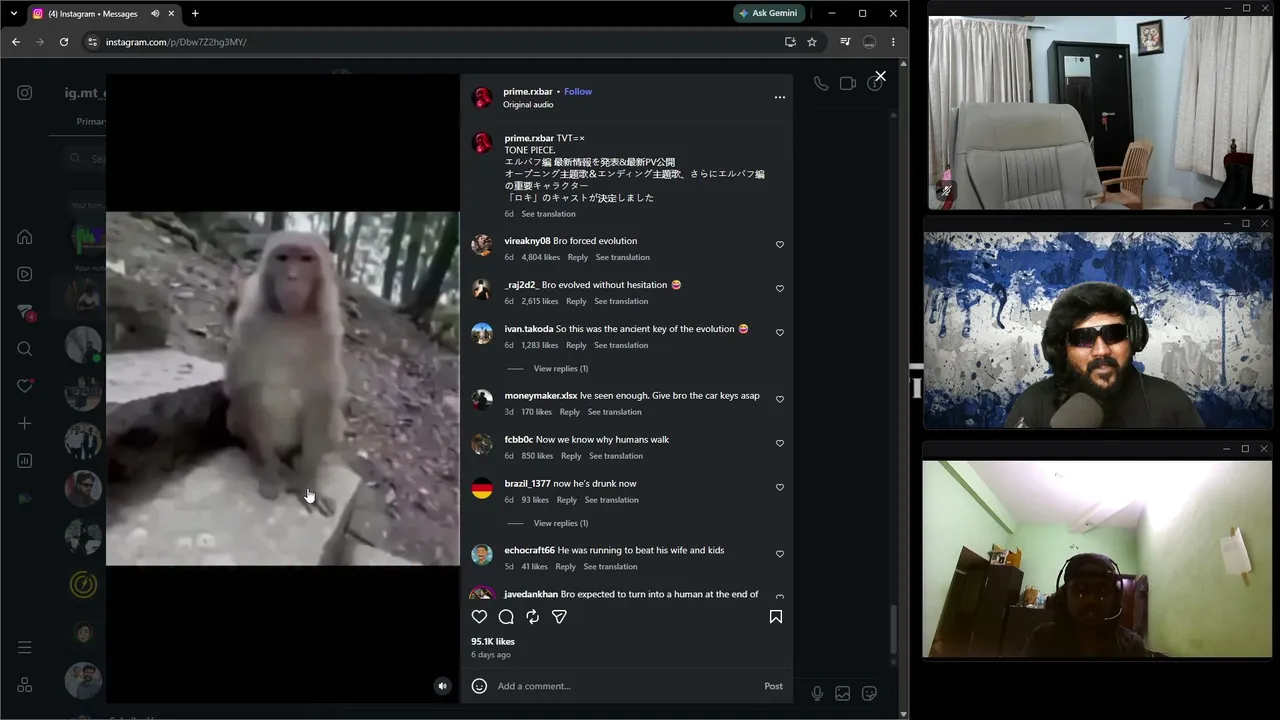Click the mic-muted icon in the top webcam window

946,190
